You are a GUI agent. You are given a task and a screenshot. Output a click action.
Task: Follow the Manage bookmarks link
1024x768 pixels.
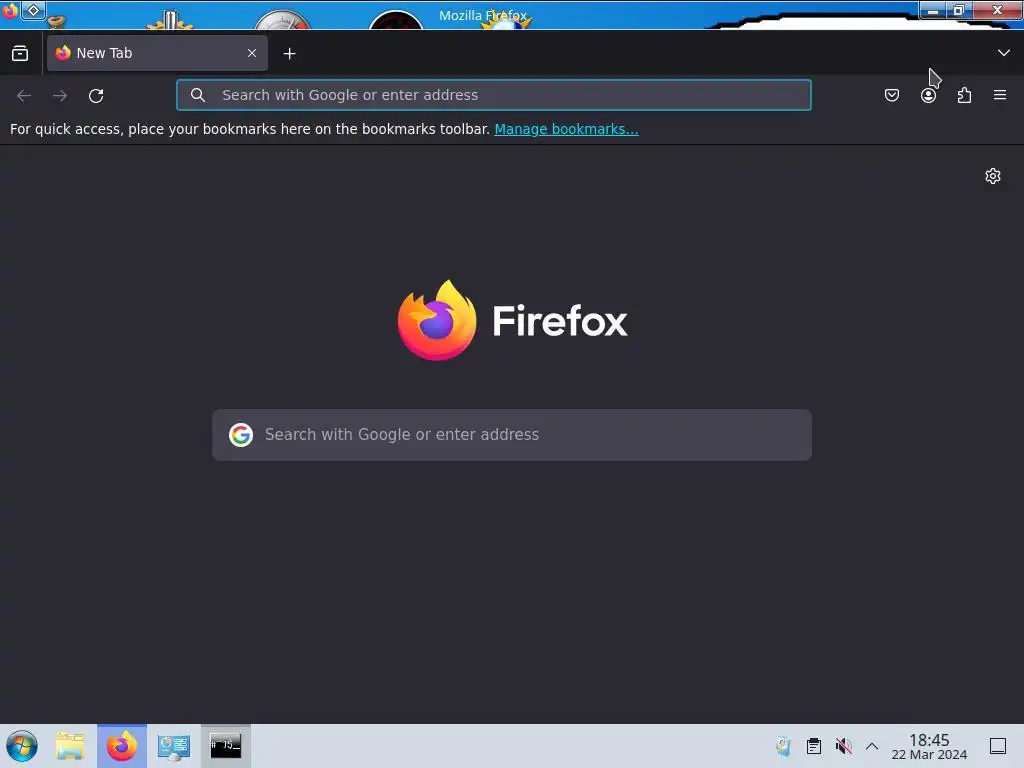pyautogui.click(x=566, y=129)
